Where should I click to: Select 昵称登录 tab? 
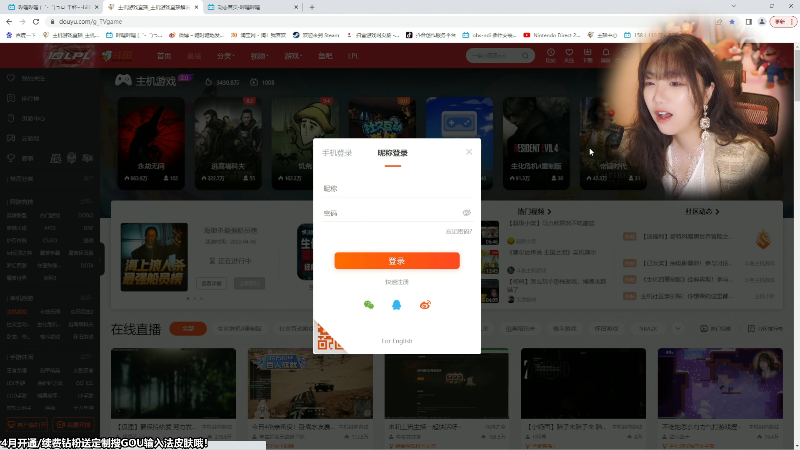[392, 153]
